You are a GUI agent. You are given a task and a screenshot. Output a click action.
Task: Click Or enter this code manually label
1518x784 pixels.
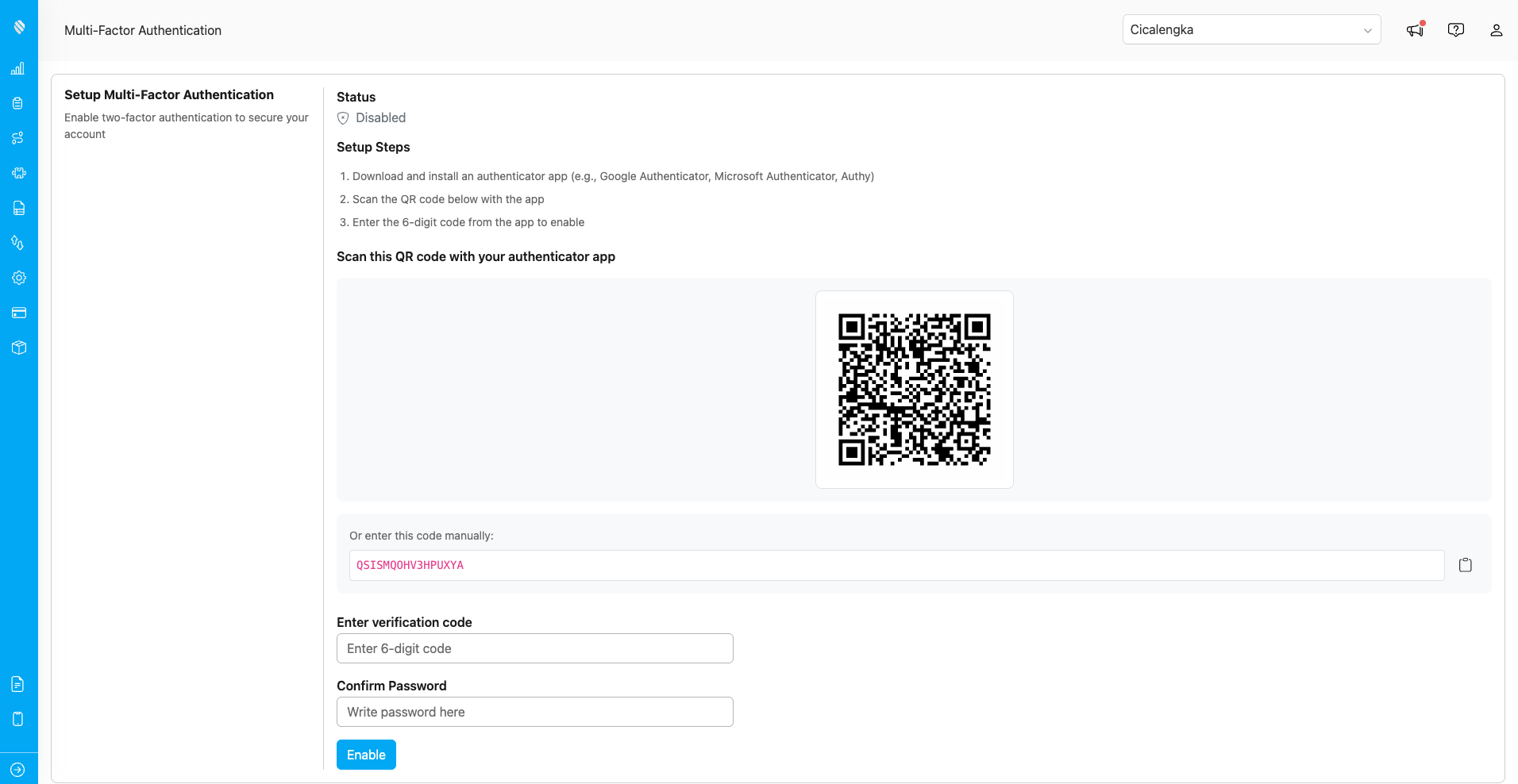(422, 536)
